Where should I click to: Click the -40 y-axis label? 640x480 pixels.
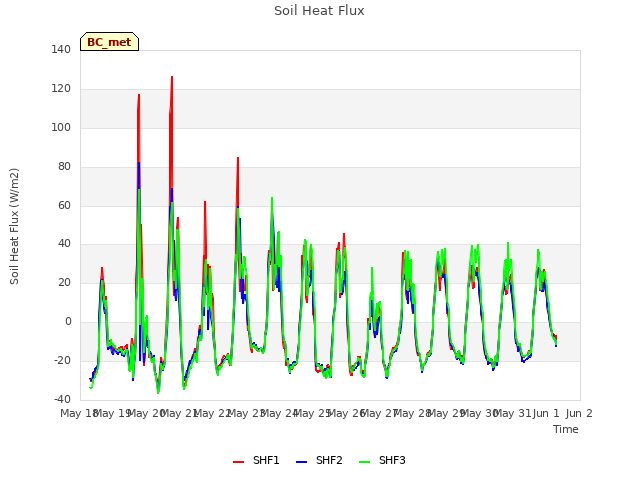[x=62, y=399]
